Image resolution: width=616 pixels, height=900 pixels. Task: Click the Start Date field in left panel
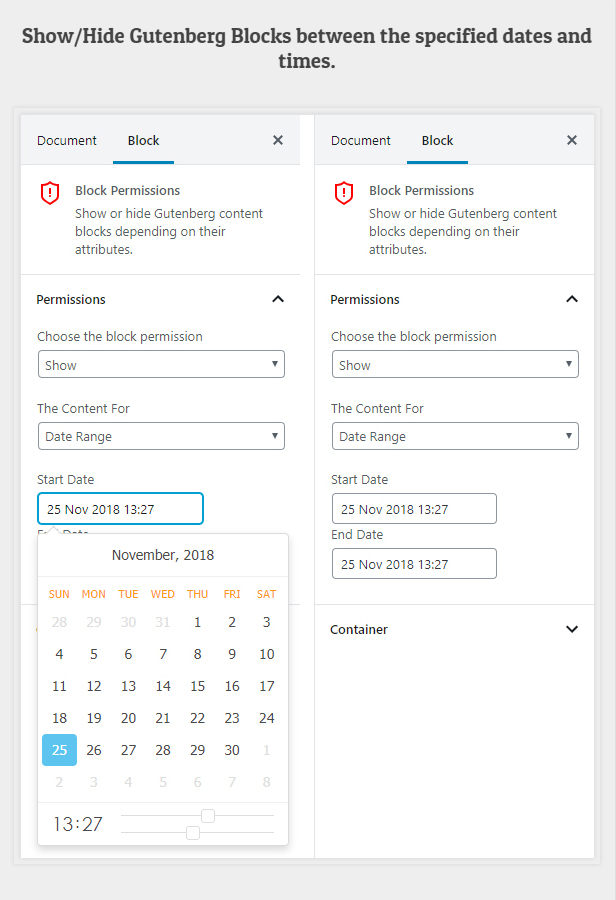tap(120, 509)
